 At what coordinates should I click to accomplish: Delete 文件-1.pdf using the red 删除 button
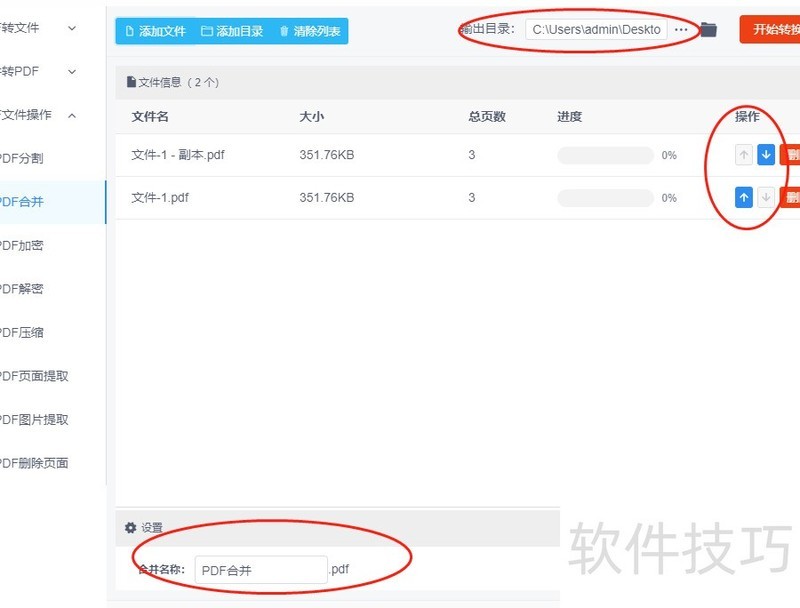793,197
